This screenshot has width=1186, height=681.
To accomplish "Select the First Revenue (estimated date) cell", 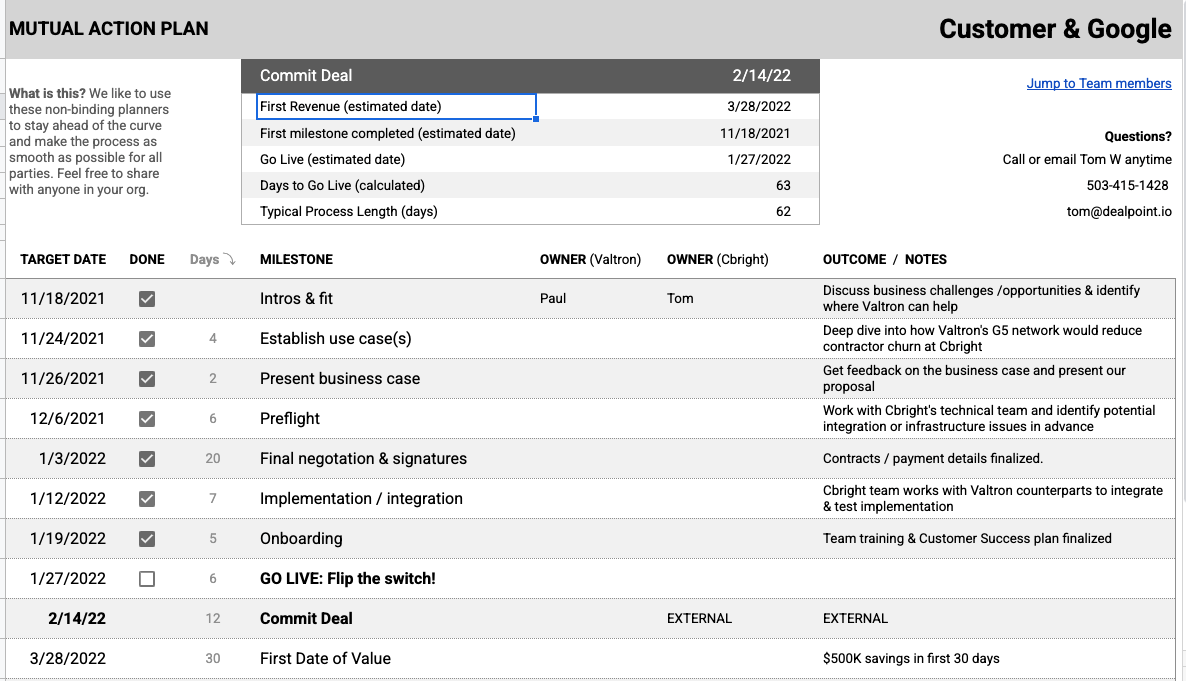I will 396,107.
